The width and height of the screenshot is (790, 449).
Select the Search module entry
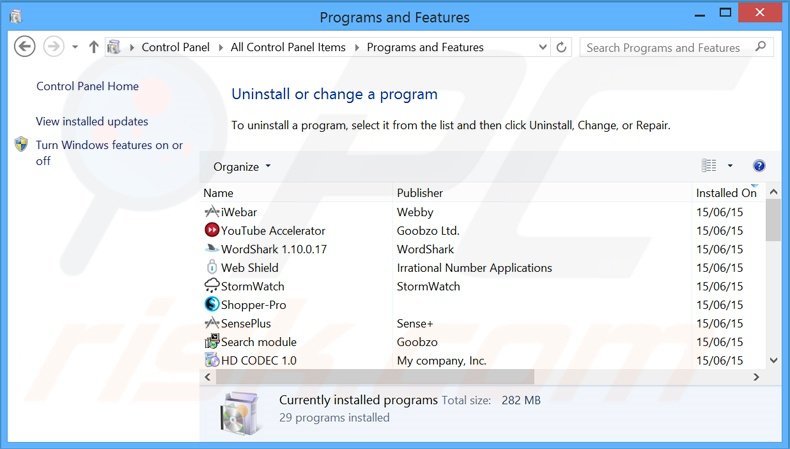(258, 342)
